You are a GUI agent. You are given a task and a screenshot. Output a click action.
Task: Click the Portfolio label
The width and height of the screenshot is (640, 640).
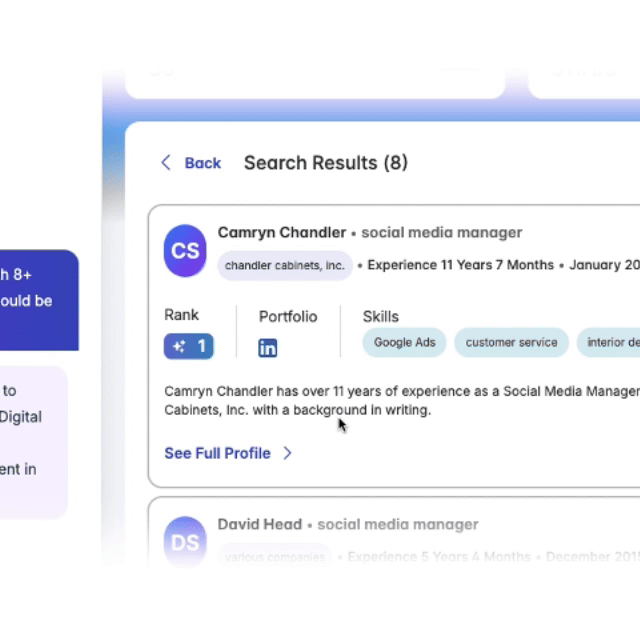[x=288, y=317]
